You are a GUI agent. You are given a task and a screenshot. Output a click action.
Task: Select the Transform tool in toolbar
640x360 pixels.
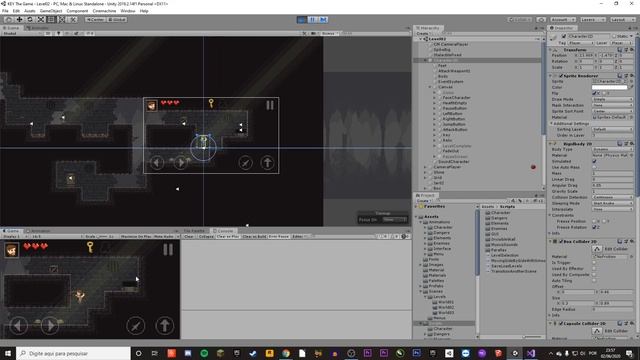[x=62, y=19]
